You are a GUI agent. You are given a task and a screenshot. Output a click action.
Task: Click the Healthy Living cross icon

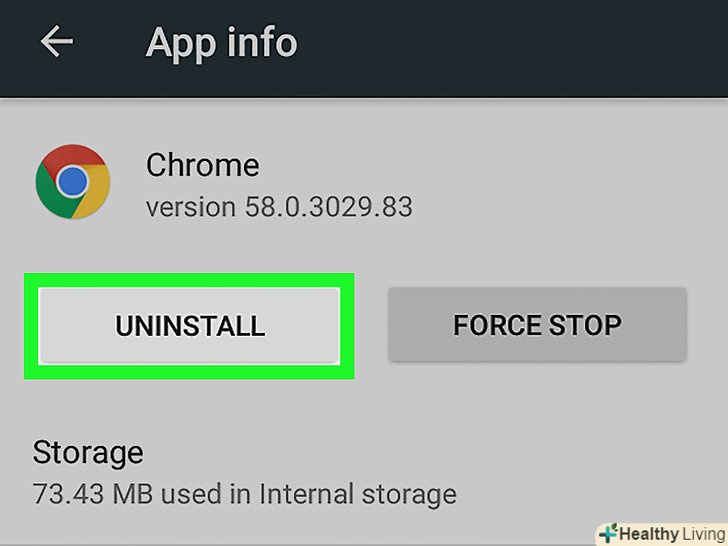coord(608,533)
